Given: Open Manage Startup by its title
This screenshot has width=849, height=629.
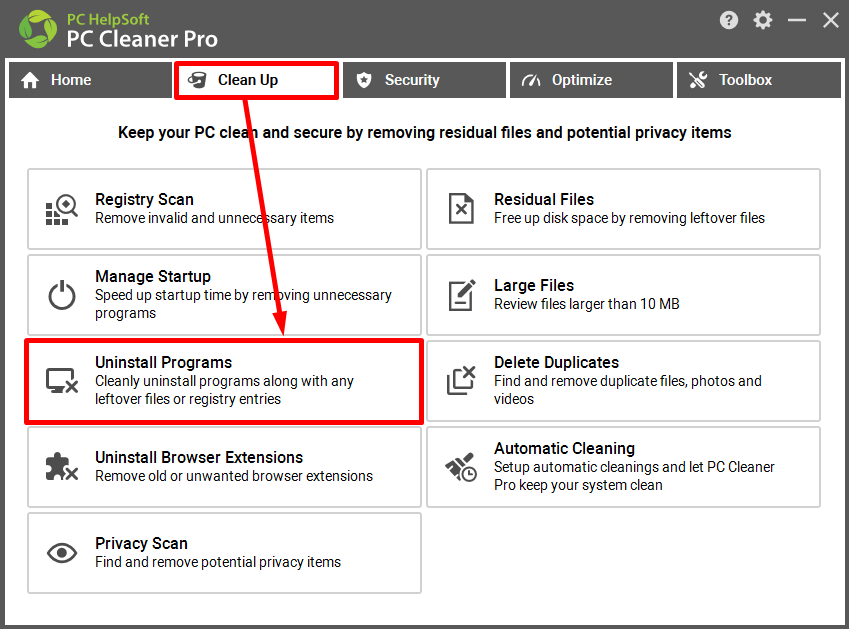Looking at the screenshot, I should pyautogui.click(x=153, y=276).
